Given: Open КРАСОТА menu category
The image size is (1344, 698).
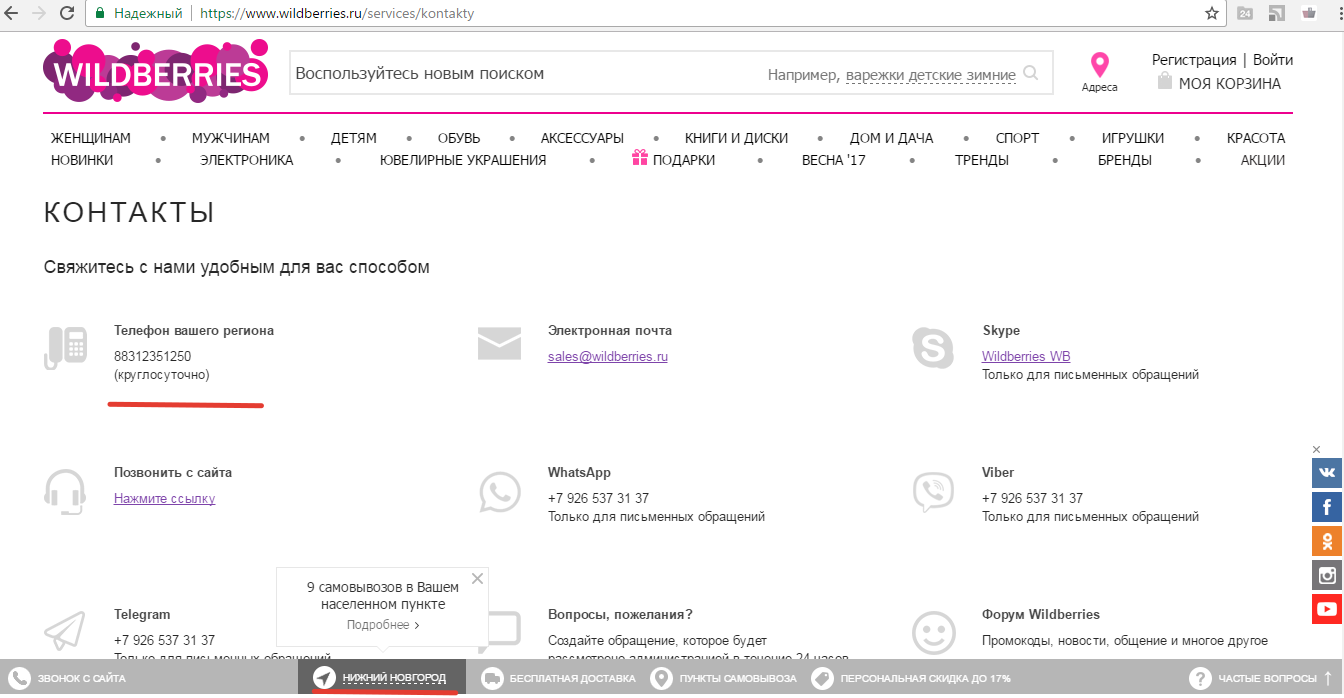Looking at the screenshot, I should tap(1256, 138).
